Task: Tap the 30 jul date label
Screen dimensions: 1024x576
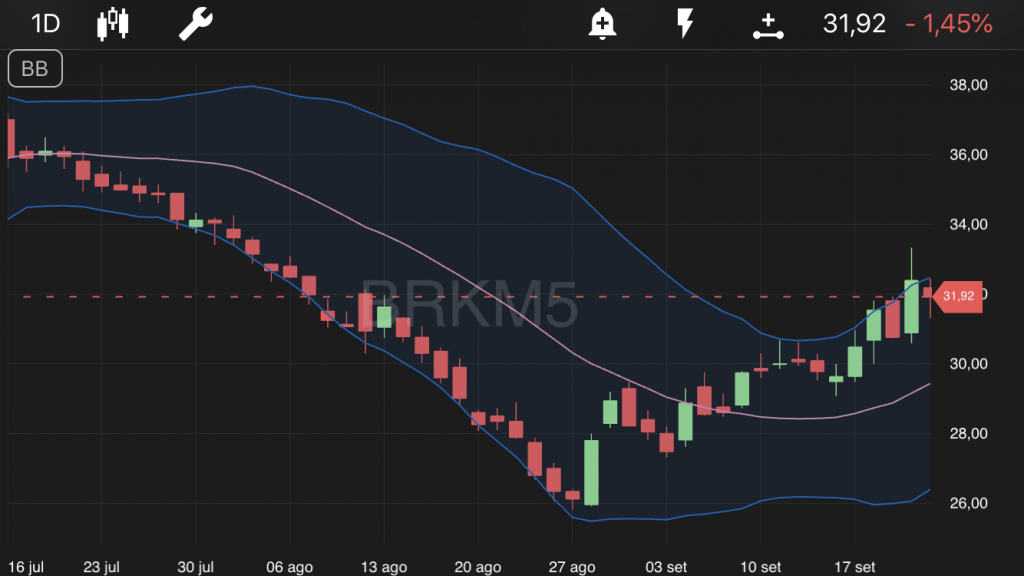Action: click(x=195, y=567)
